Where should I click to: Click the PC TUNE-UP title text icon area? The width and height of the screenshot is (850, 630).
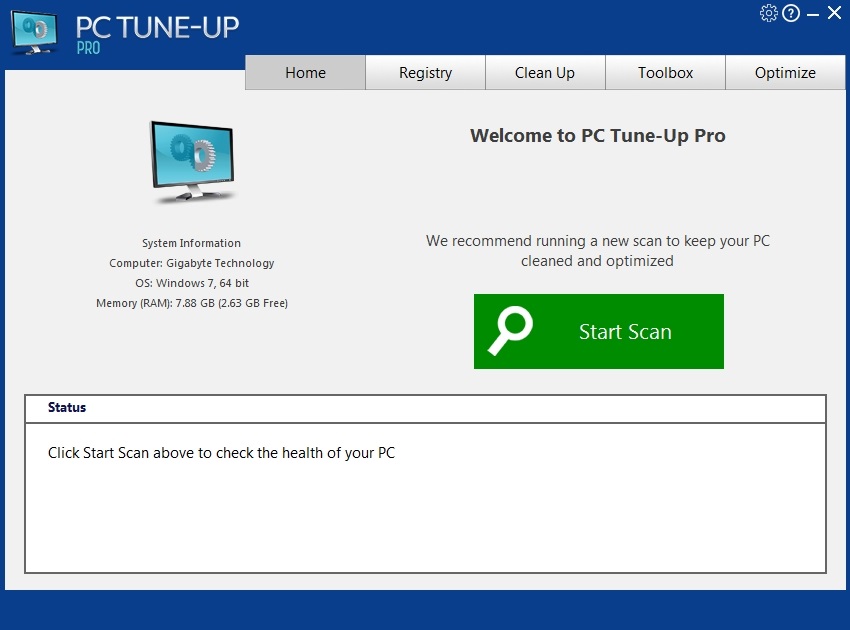point(157,27)
